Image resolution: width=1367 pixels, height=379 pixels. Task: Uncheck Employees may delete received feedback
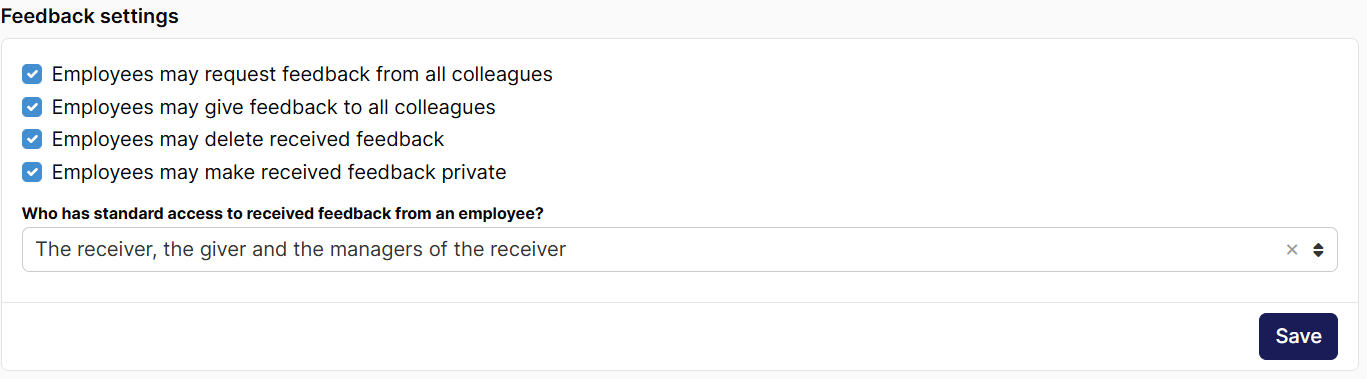pyautogui.click(x=32, y=139)
